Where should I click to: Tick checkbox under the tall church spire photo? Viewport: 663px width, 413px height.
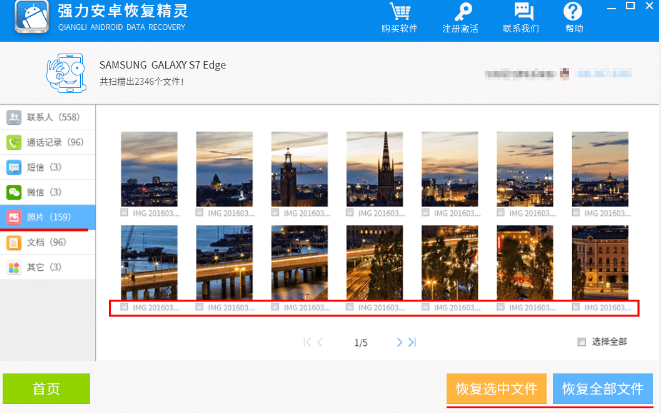350,213
